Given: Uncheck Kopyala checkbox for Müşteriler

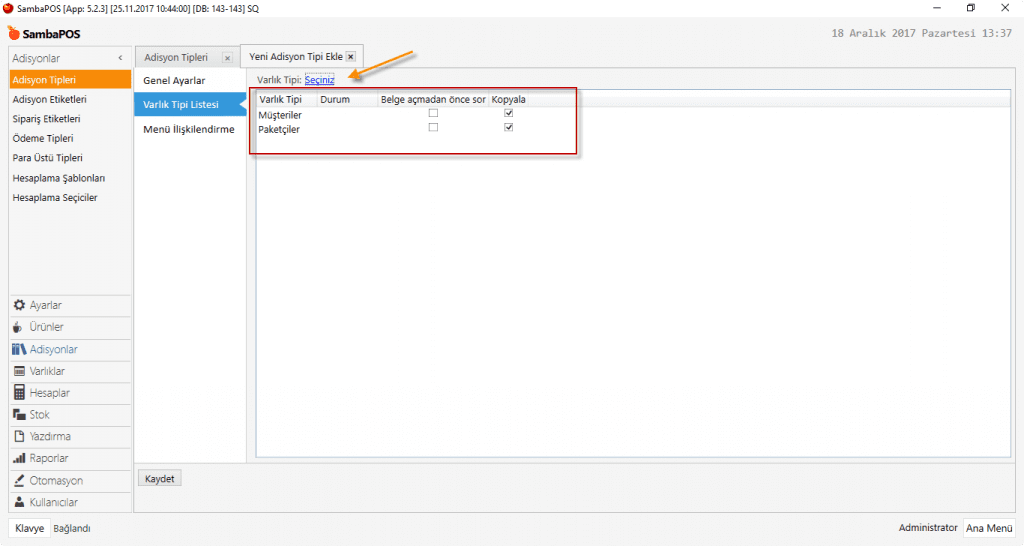Looking at the screenshot, I should tap(509, 114).
